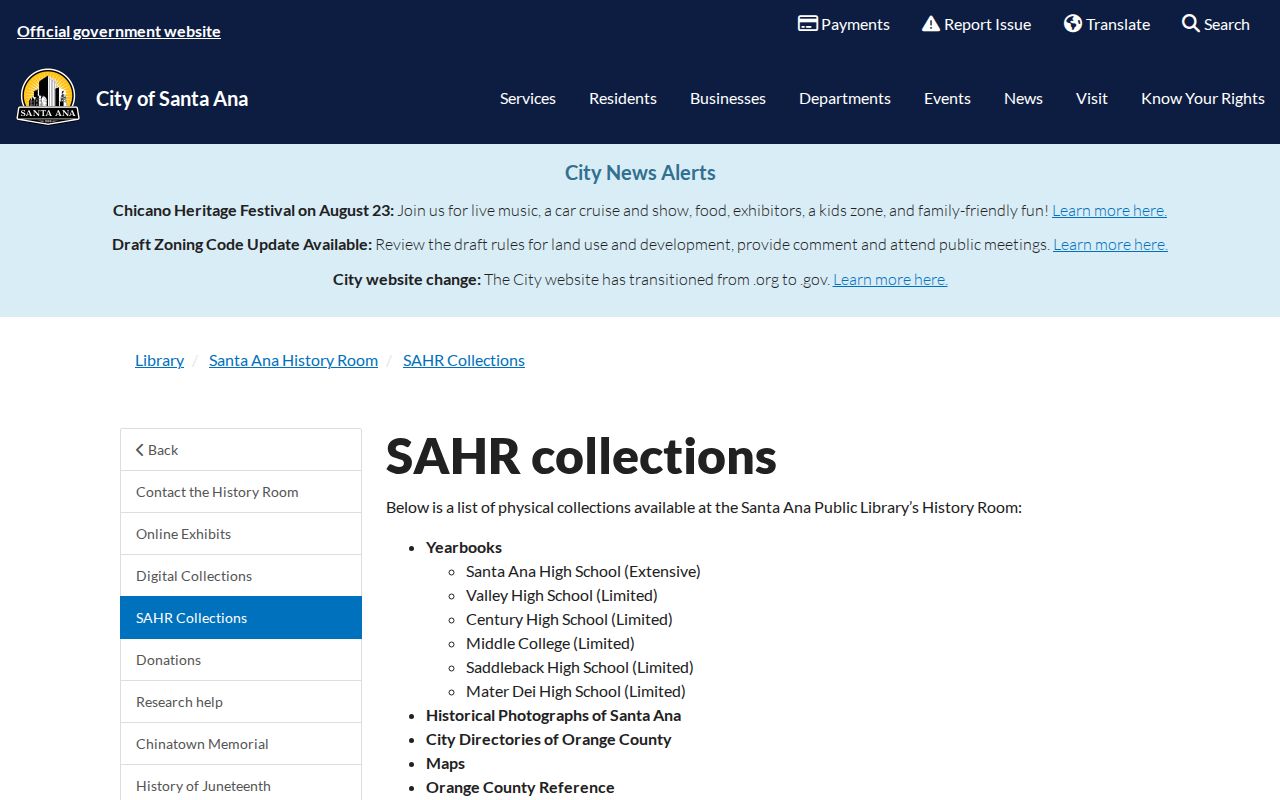Click 'City Directories of Orange County' entry
This screenshot has width=1280, height=800.
point(548,739)
